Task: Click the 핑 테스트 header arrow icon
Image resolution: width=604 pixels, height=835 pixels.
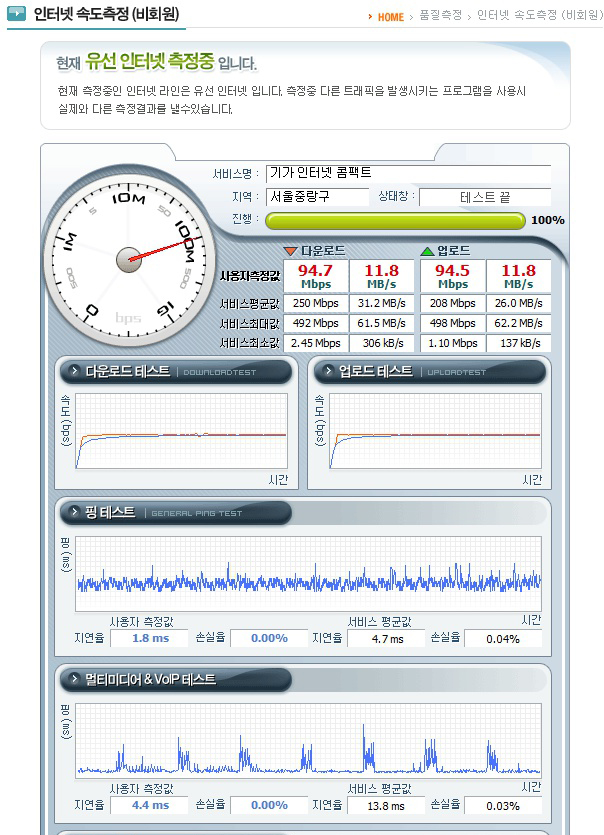Action: coord(73,513)
